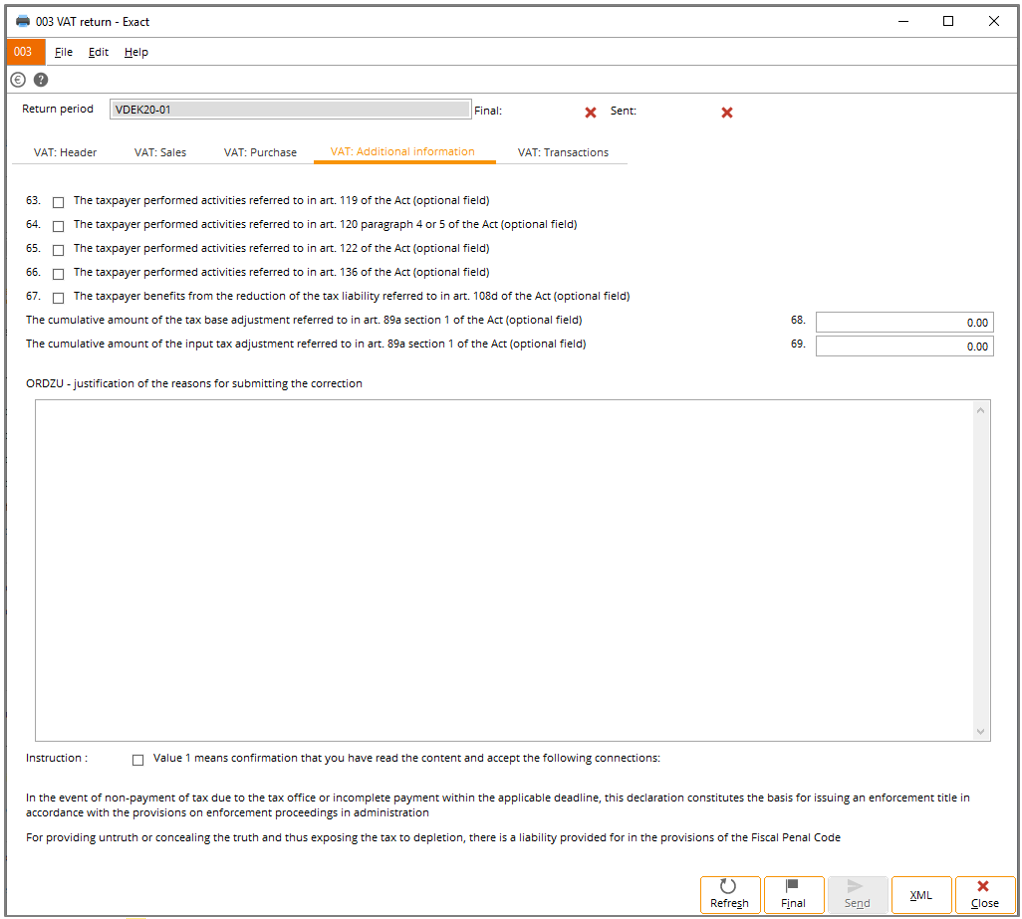This screenshot has width=1022, height=919.
Task: Open the help question mark icon
Action: pyautogui.click(x=41, y=80)
